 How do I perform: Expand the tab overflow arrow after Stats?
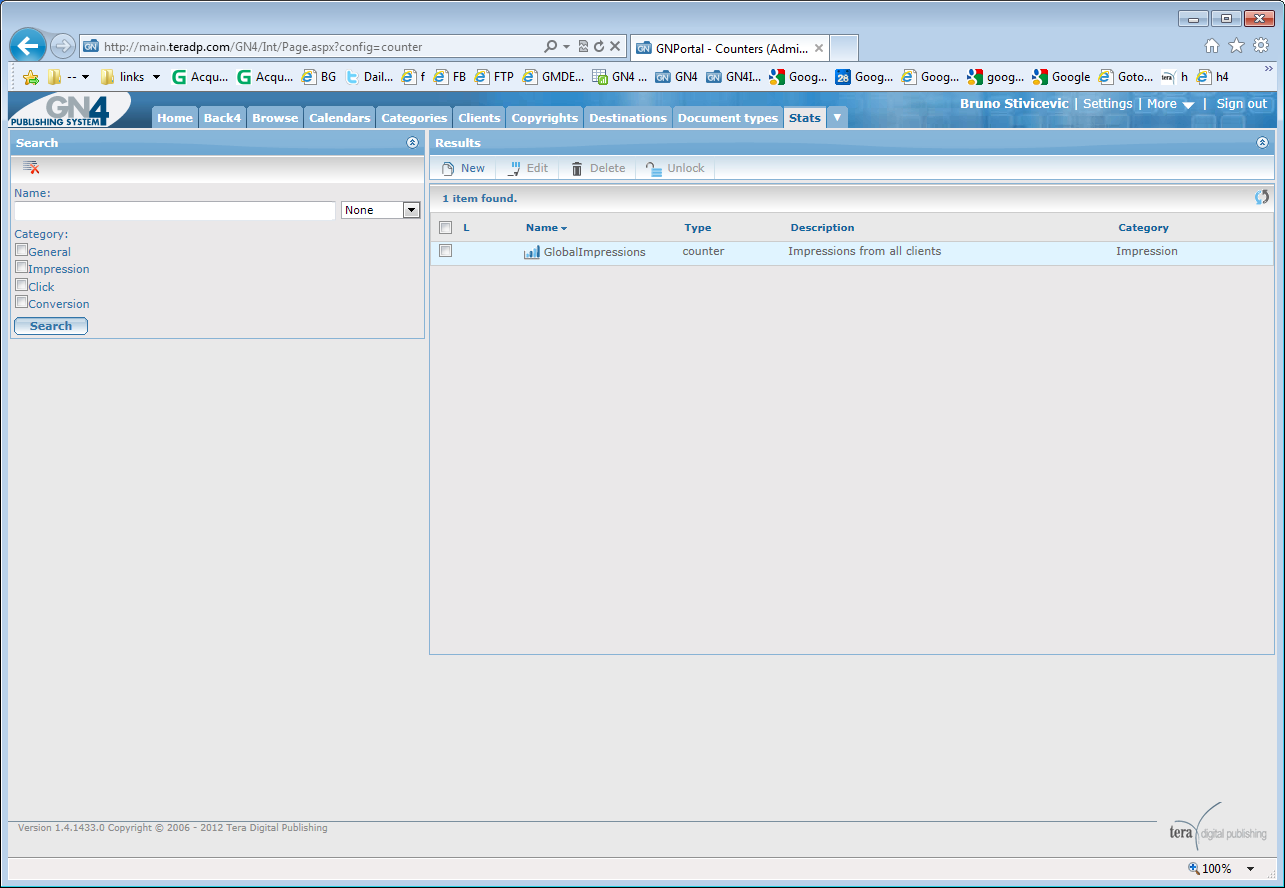click(837, 117)
